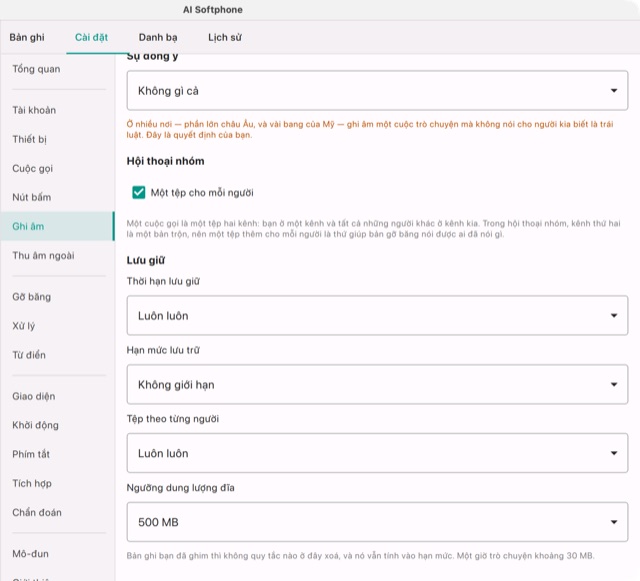Select Ghi âm in the sidebar
The width and height of the screenshot is (640, 581).
58,226
